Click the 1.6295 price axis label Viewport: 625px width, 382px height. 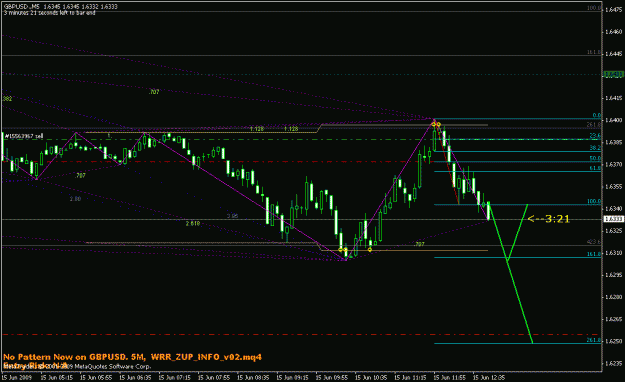click(x=614, y=275)
